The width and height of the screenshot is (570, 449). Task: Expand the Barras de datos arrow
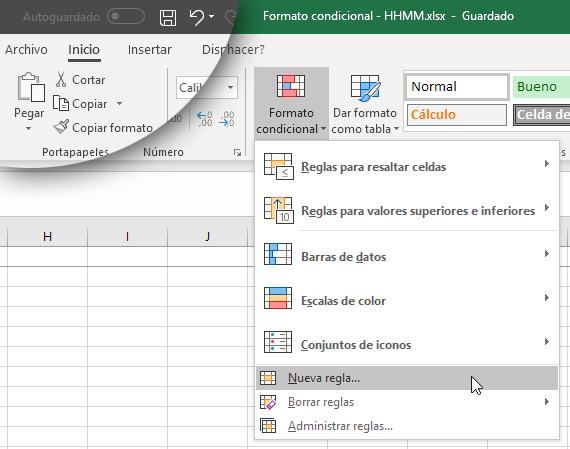click(x=547, y=254)
